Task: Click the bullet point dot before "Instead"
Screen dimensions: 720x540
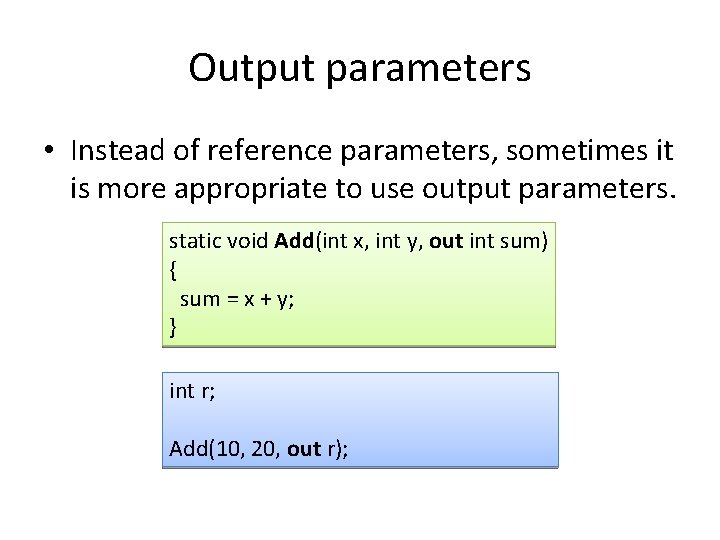Action: click(x=48, y=152)
